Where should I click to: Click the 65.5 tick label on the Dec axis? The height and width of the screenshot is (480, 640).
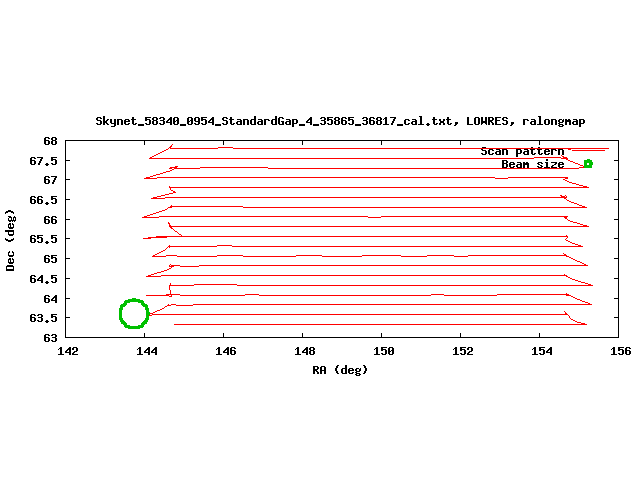pos(44,239)
